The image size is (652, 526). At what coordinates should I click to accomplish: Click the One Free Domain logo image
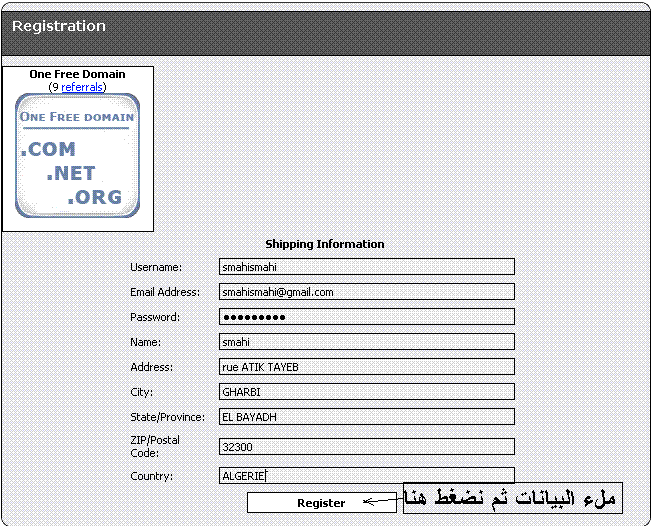point(77,156)
